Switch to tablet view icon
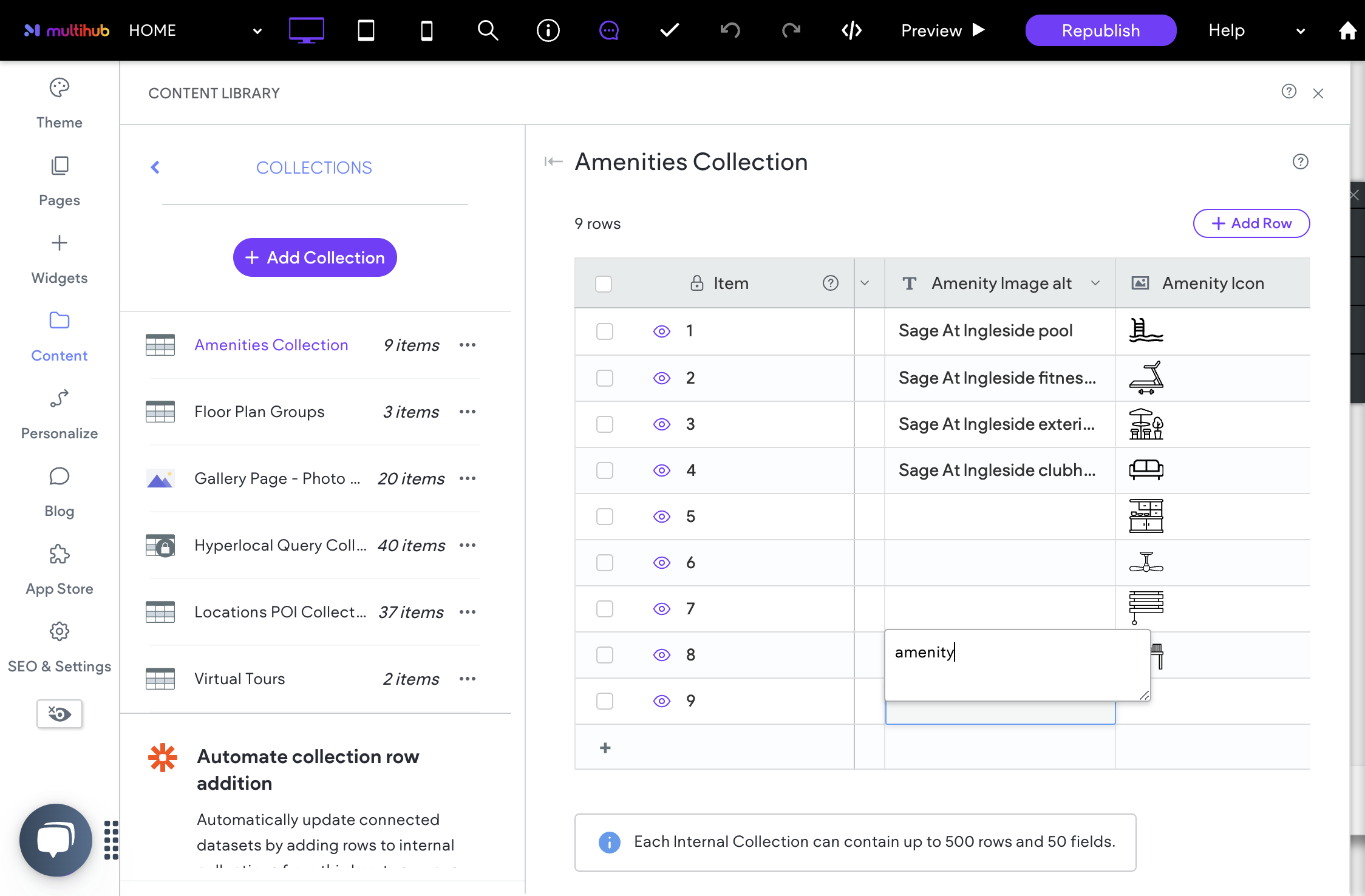Viewport: 1365px width, 896px height. tap(366, 30)
